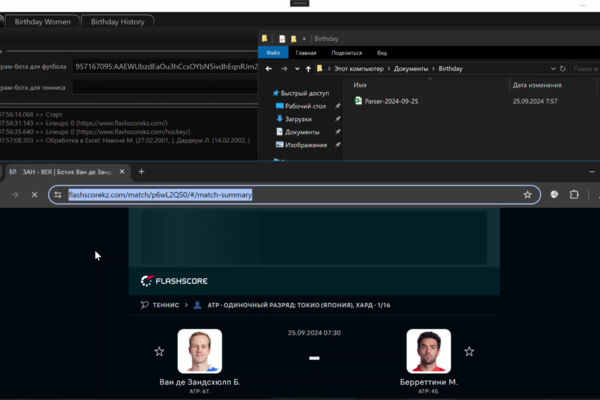The image size is (600, 400).
Task: Sort files by Дата изменения column
Action: 537,85
